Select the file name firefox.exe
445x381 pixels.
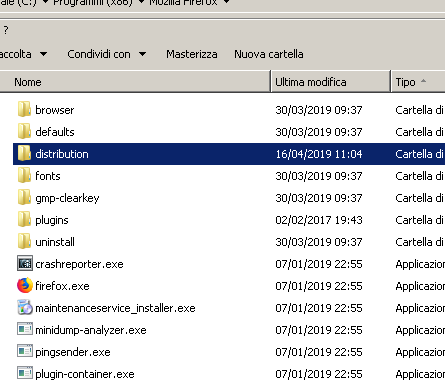tap(62, 286)
